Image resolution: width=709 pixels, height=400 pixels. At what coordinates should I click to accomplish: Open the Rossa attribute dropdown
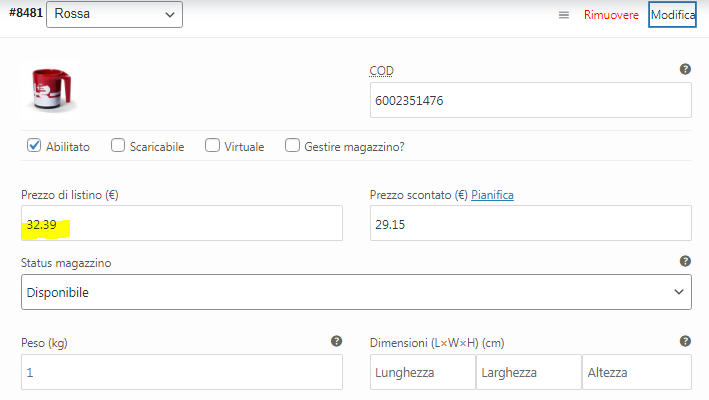(x=114, y=15)
